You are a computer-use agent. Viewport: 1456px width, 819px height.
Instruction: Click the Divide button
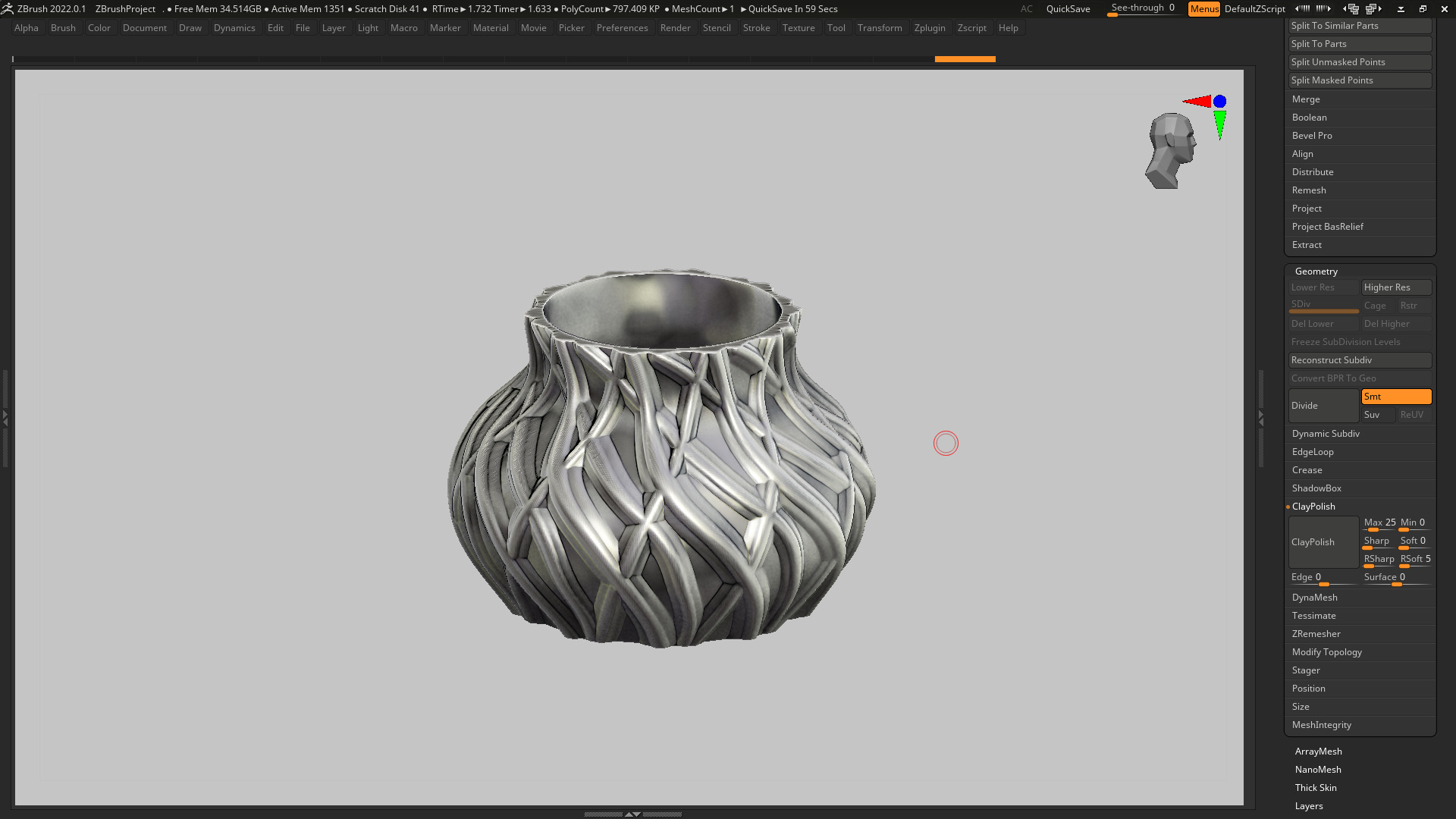point(1323,406)
